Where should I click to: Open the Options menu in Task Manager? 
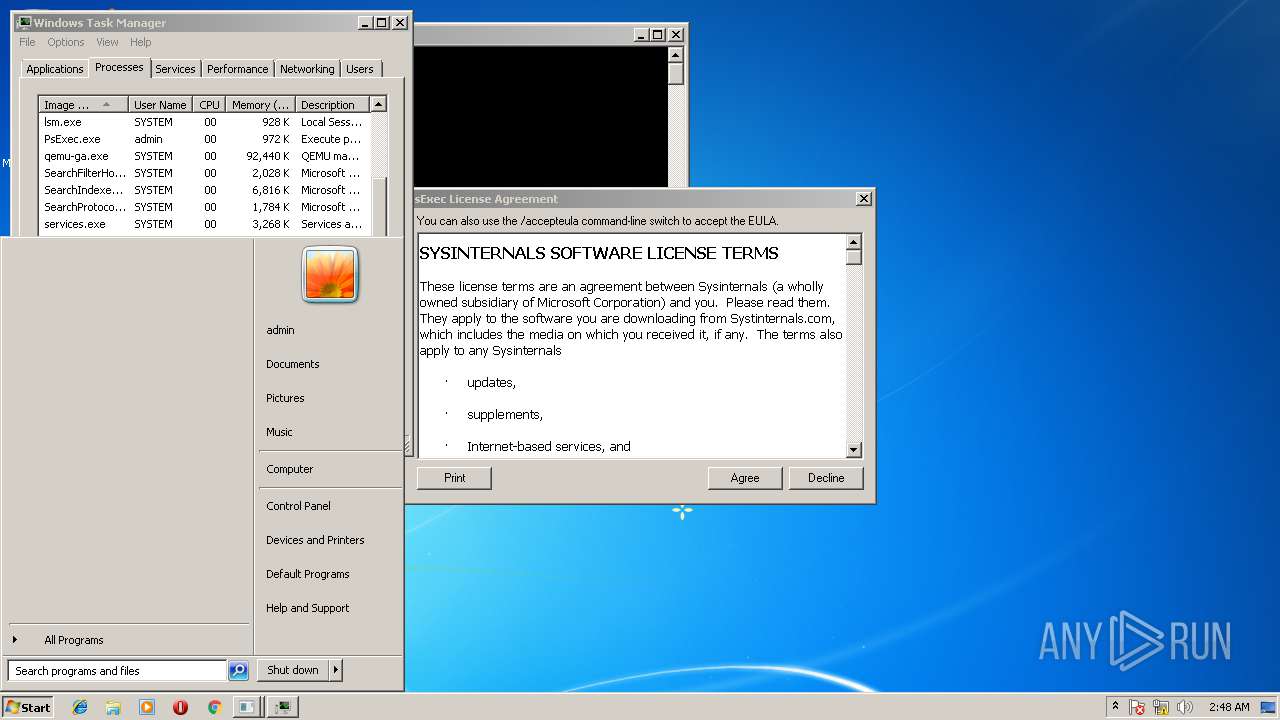coord(66,42)
